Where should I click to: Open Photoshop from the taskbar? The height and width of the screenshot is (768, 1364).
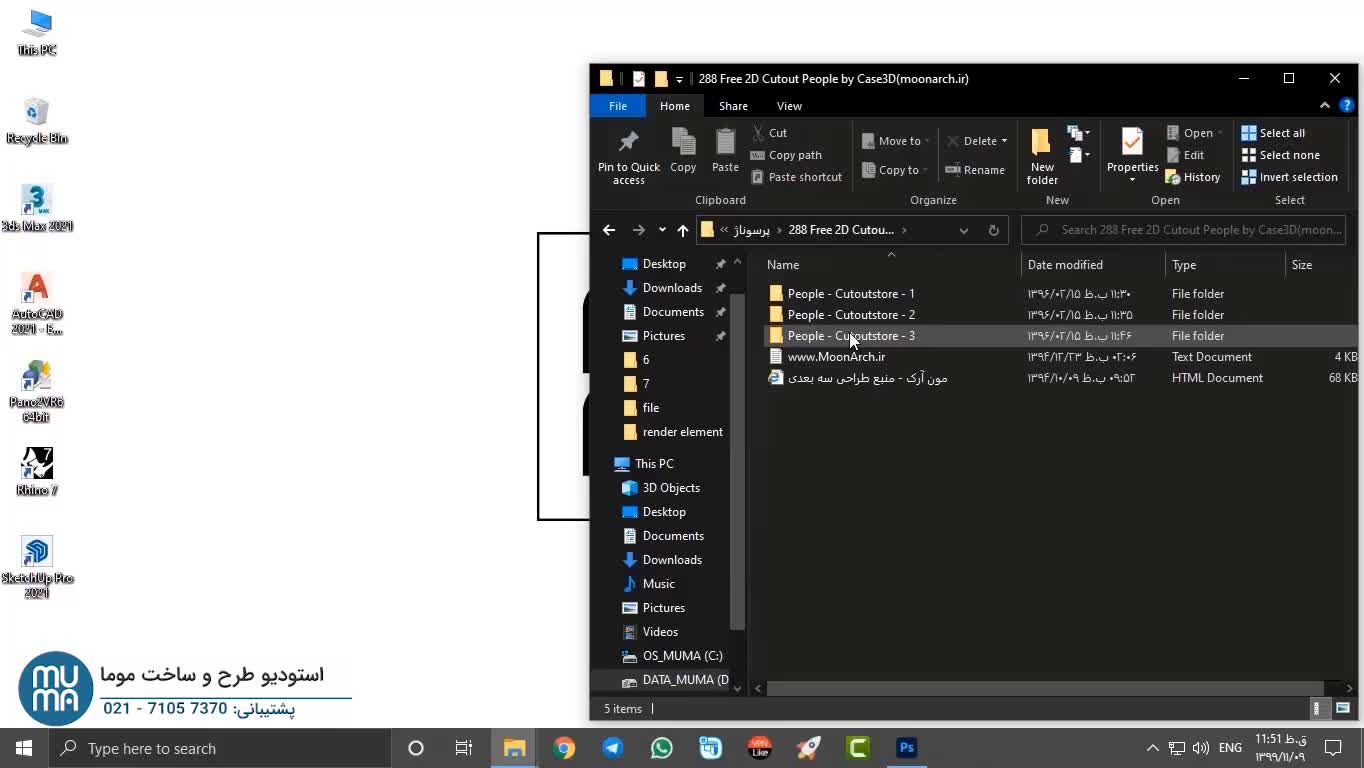tap(906, 748)
